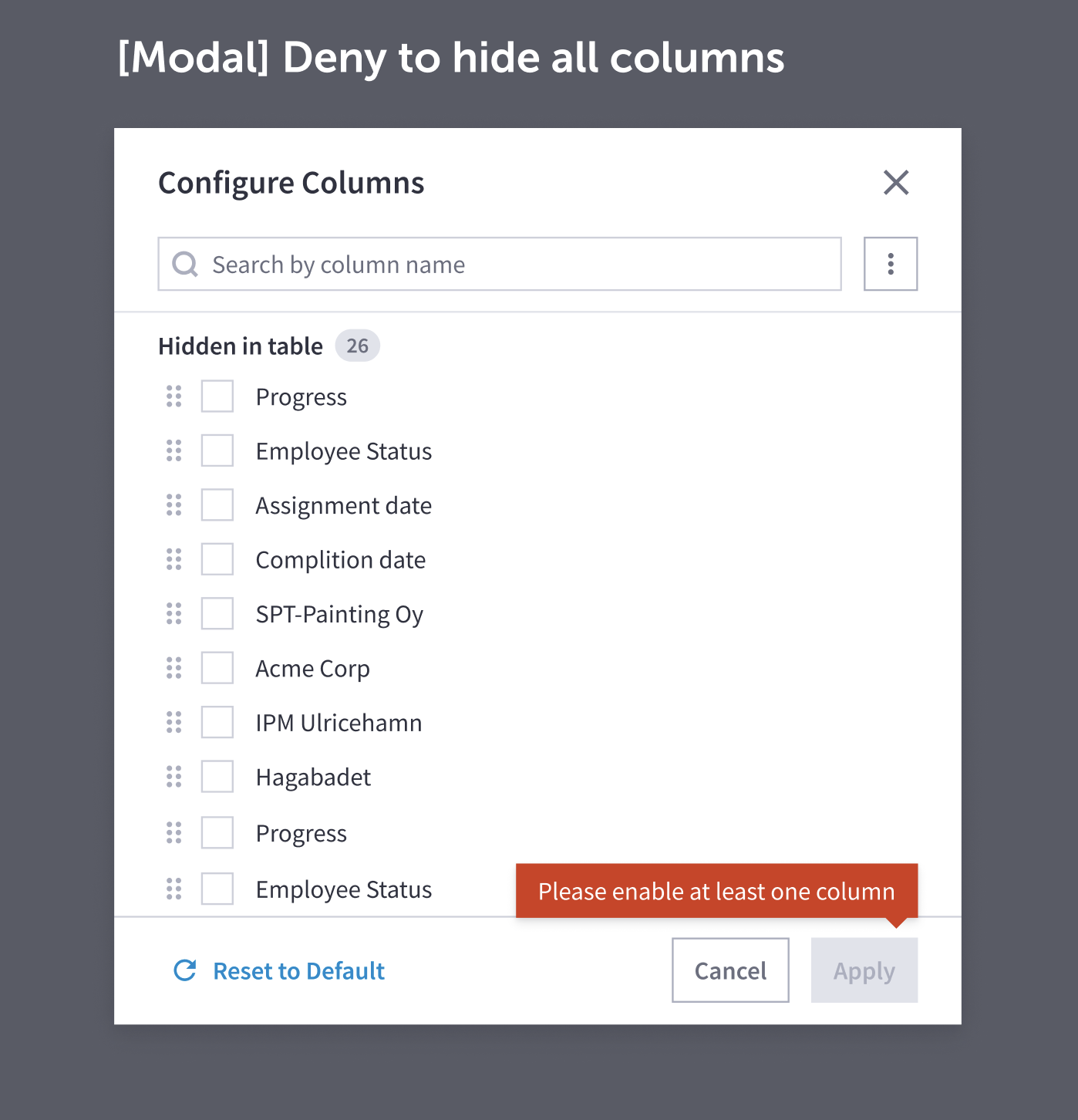
Task: Close the Configure Columns modal
Action: pyautogui.click(x=896, y=183)
